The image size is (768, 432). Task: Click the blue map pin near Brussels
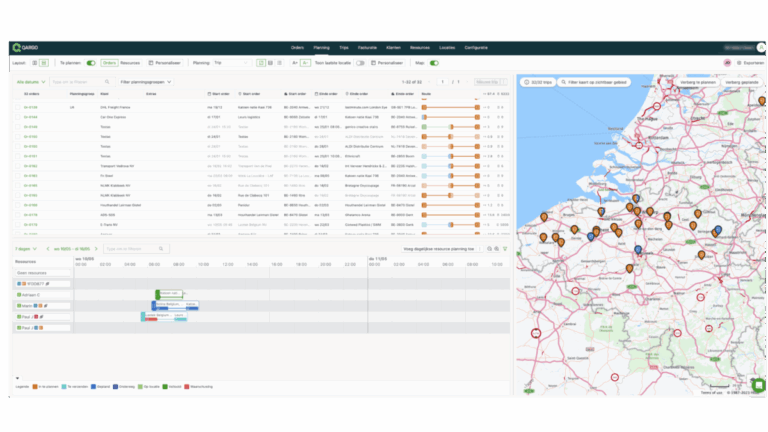(x=638, y=250)
